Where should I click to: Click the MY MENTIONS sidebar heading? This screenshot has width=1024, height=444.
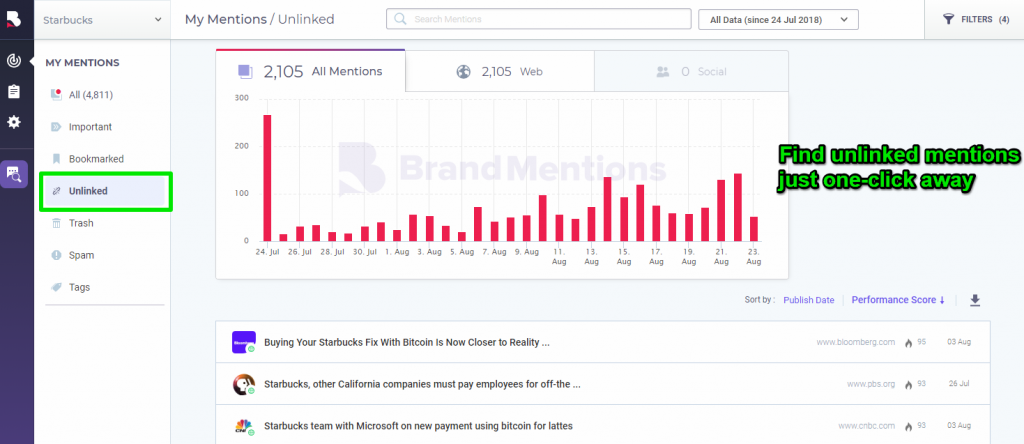point(82,63)
